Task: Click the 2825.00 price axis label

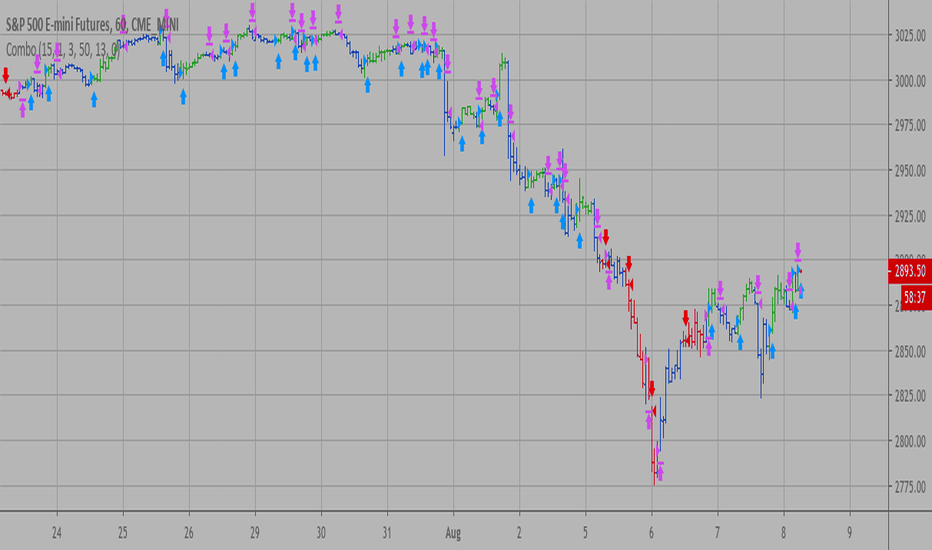Action: 910,395
